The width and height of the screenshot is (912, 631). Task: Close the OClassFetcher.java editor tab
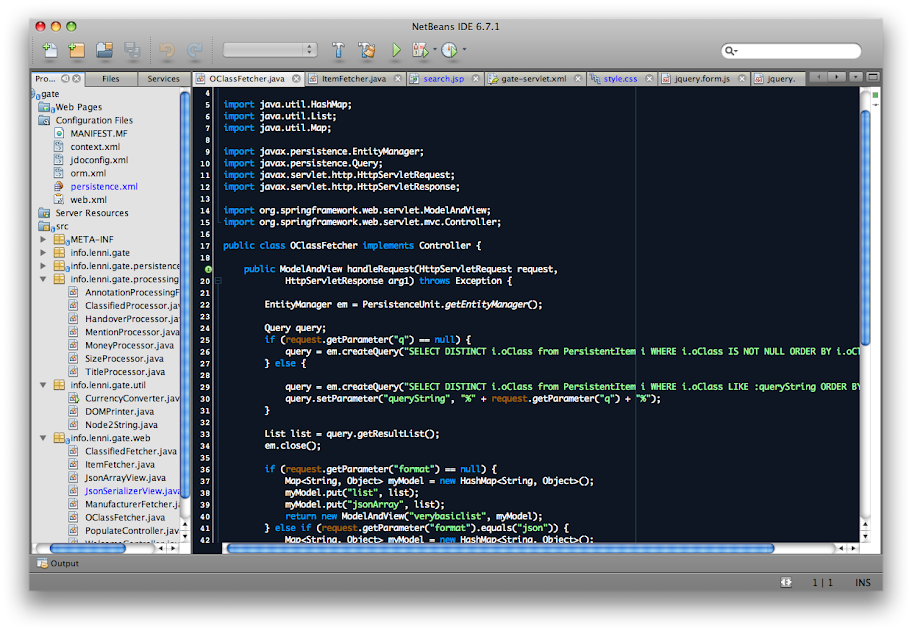(295, 78)
